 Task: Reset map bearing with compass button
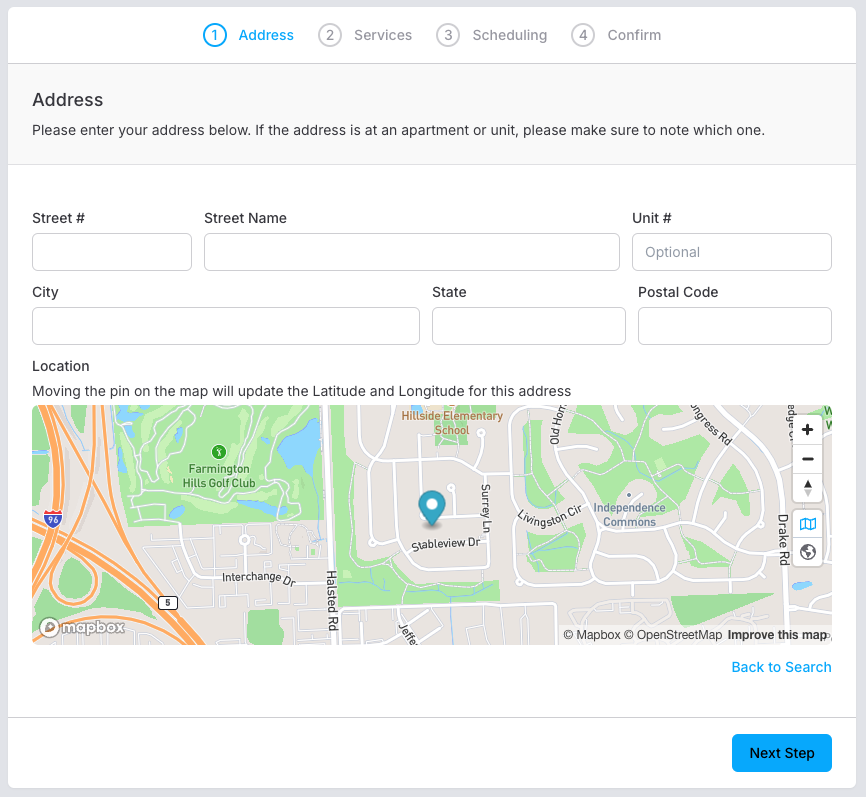(807, 488)
